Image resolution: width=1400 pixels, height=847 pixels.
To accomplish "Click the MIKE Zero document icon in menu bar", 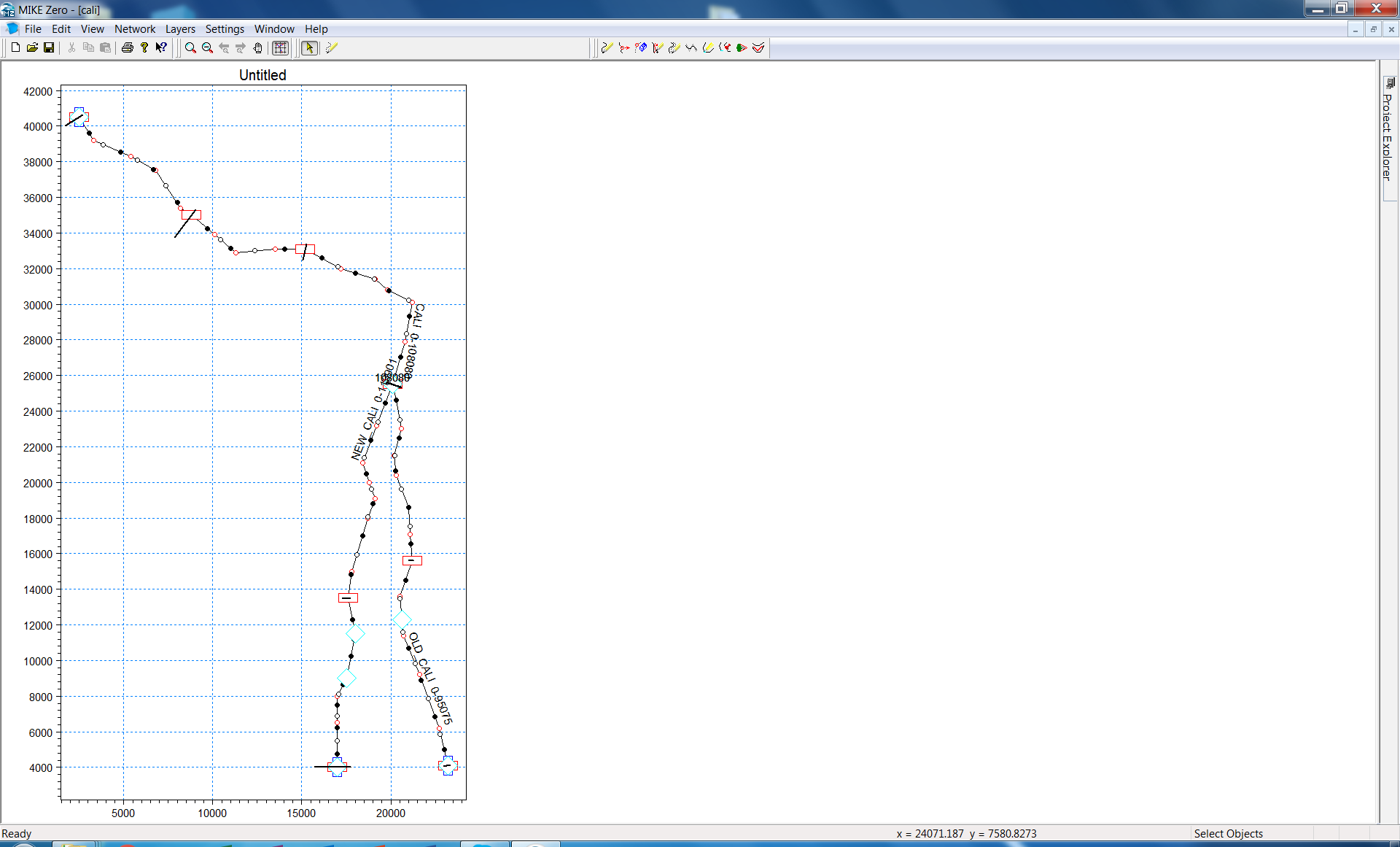I will coord(12,28).
